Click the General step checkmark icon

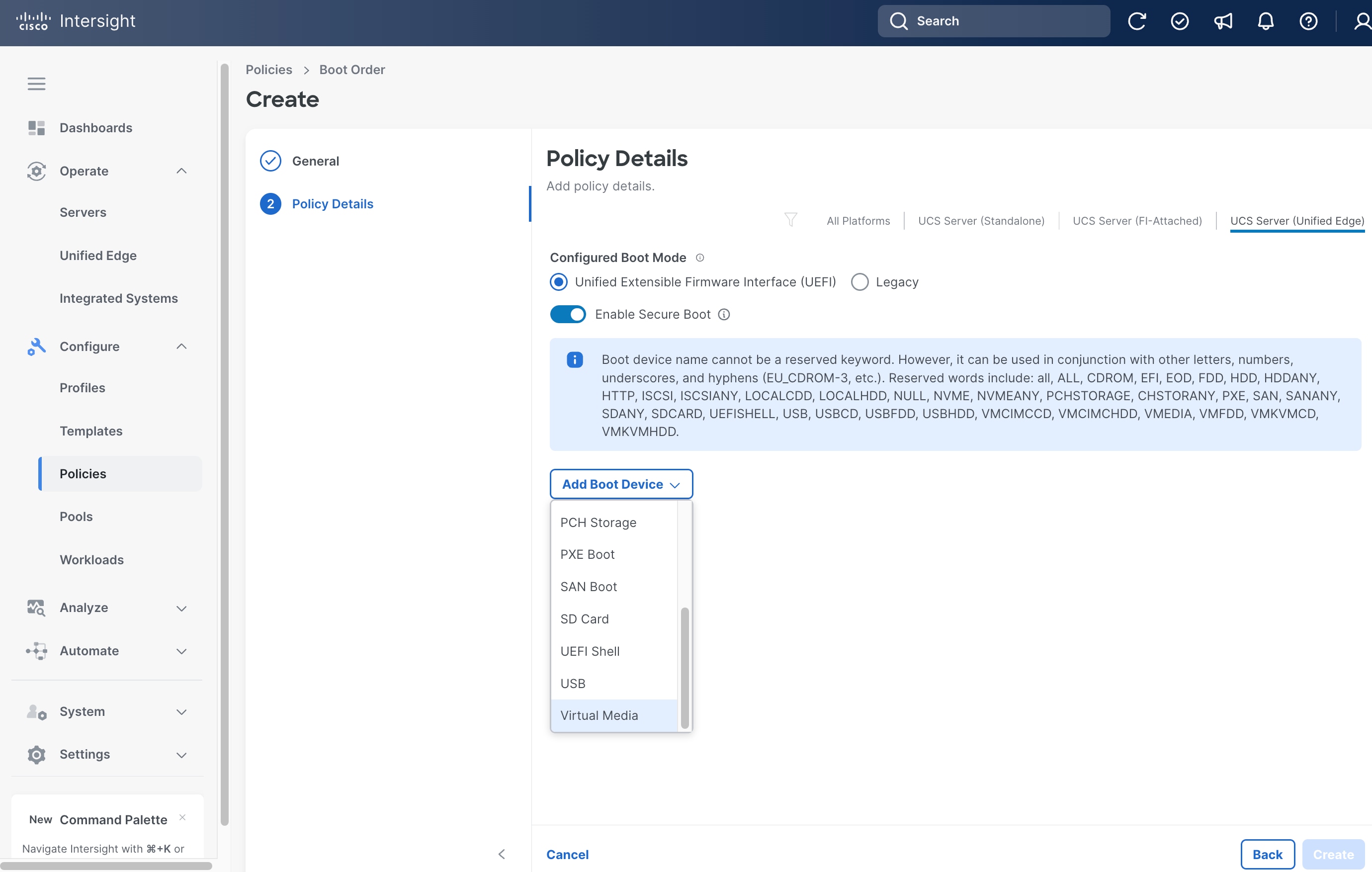270,161
